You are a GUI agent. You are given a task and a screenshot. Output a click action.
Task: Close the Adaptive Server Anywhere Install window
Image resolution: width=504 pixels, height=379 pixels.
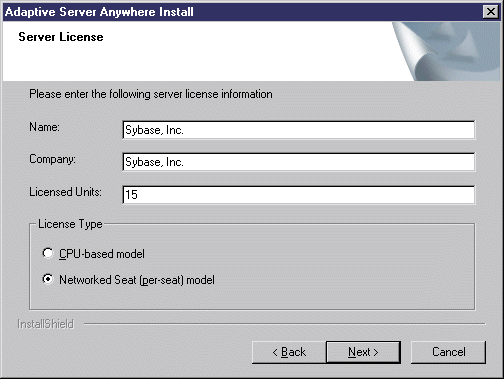click(x=491, y=12)
